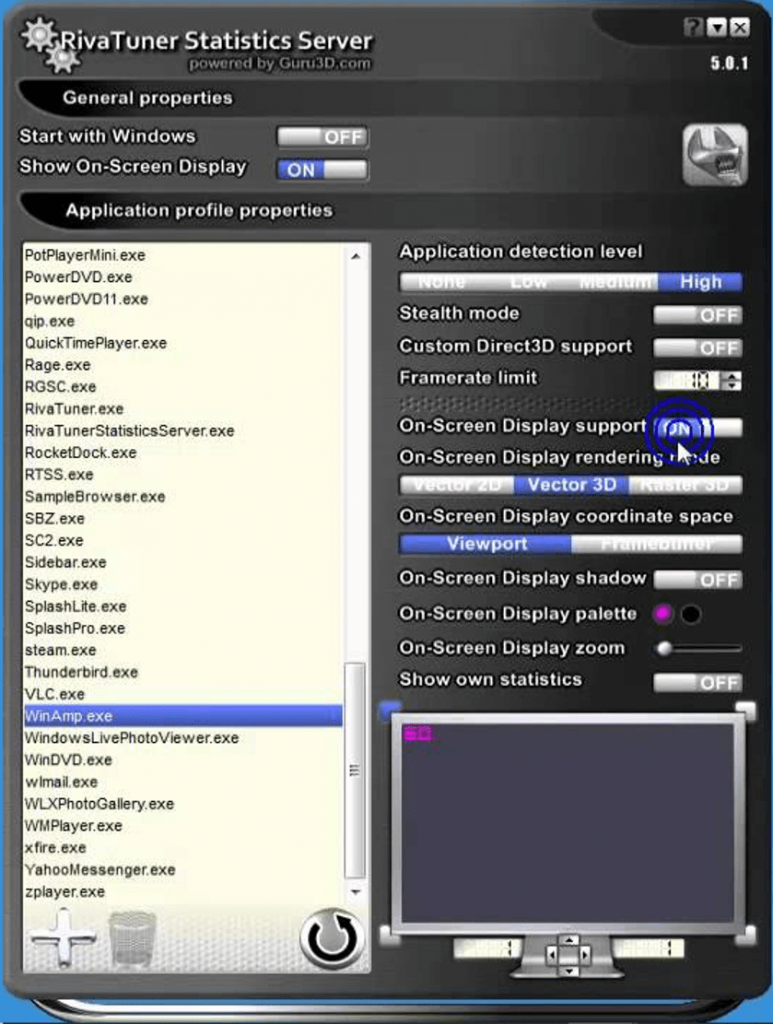
Task: Select VLC.exe in the profile list
Action: [55, 694]
